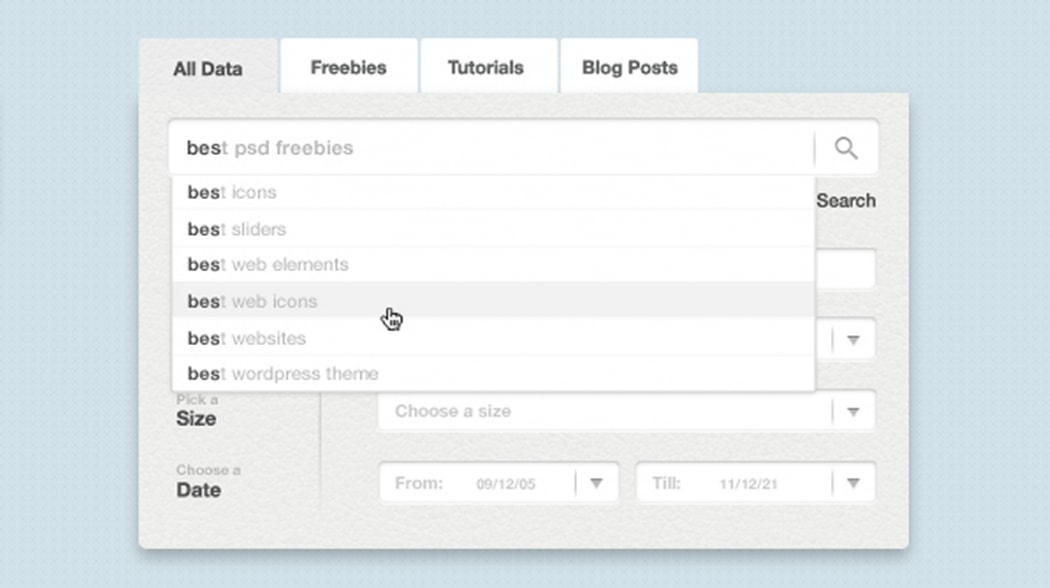The height and width of the screenshot is (588, 1050).
Task: Click the 'Till' date field
Action: click(x=734, y=483)
